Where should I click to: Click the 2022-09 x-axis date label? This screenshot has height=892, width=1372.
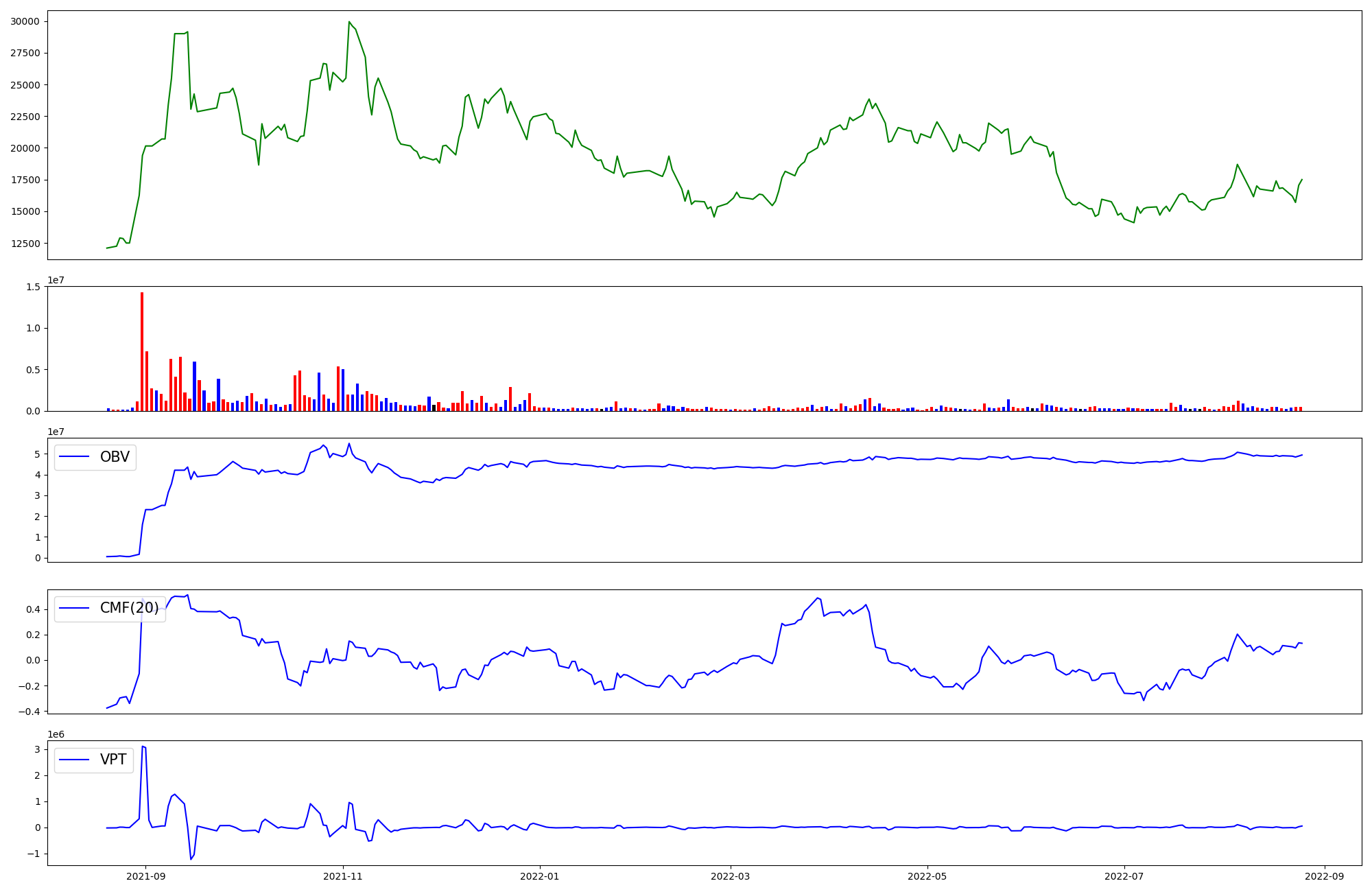[x=1324, y=876]
